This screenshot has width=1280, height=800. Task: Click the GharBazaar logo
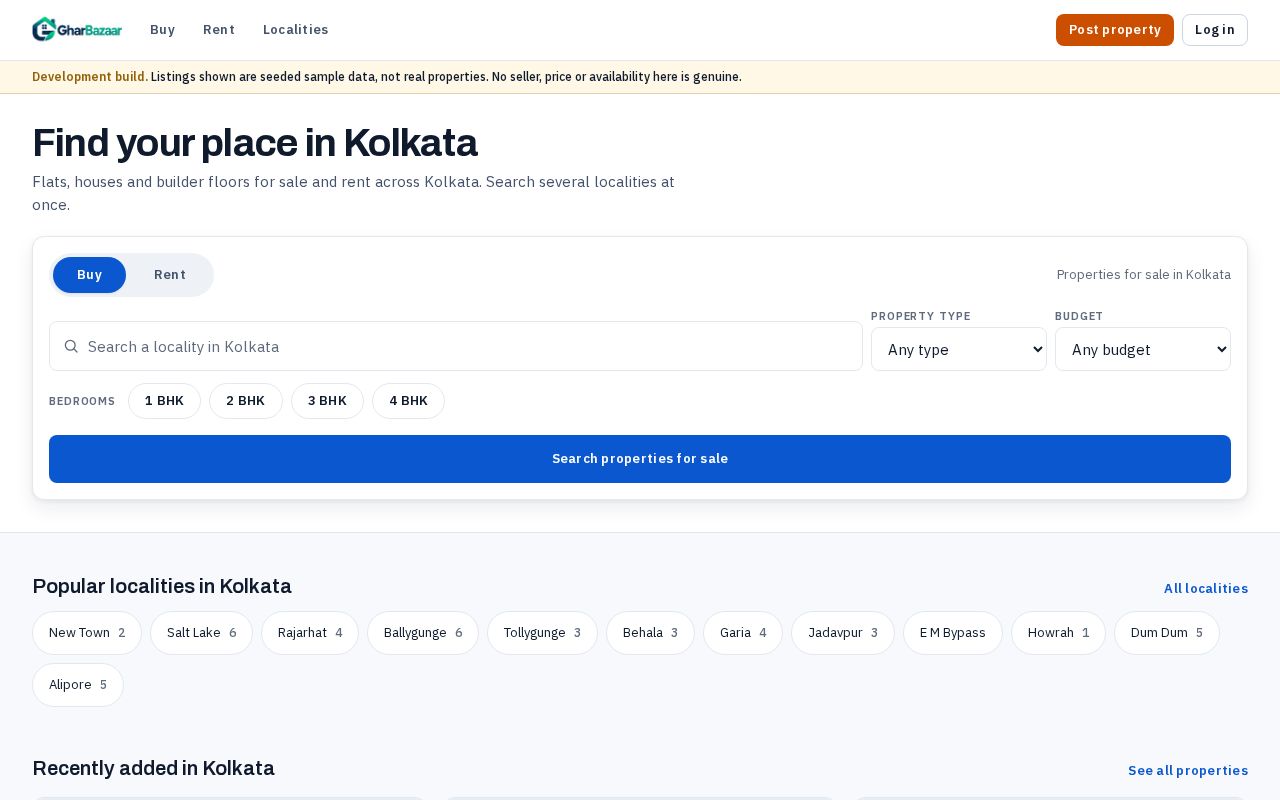pos(77,30)
